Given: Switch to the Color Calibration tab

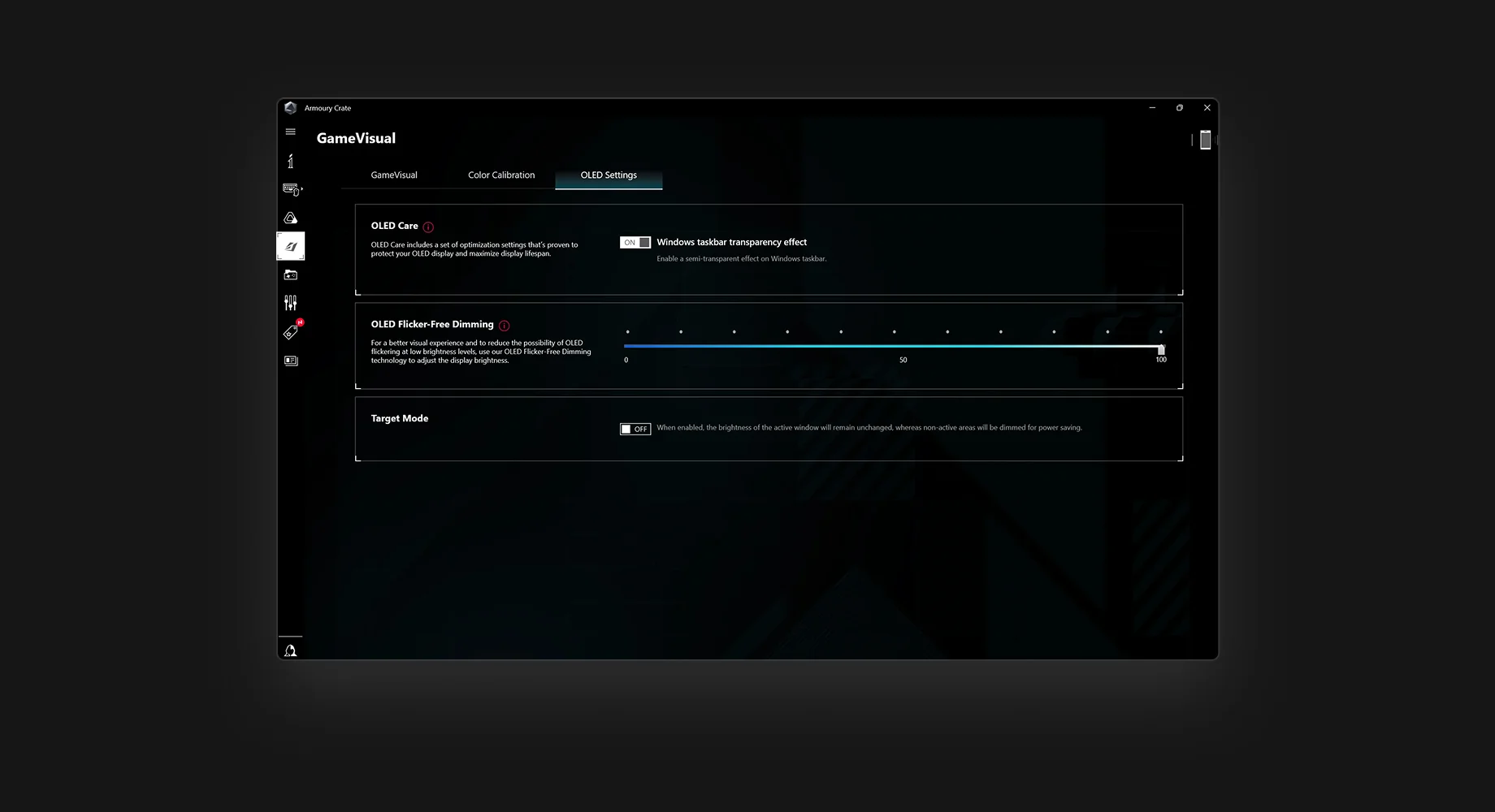Looking at the screenshot, I should tap(500, 175).
